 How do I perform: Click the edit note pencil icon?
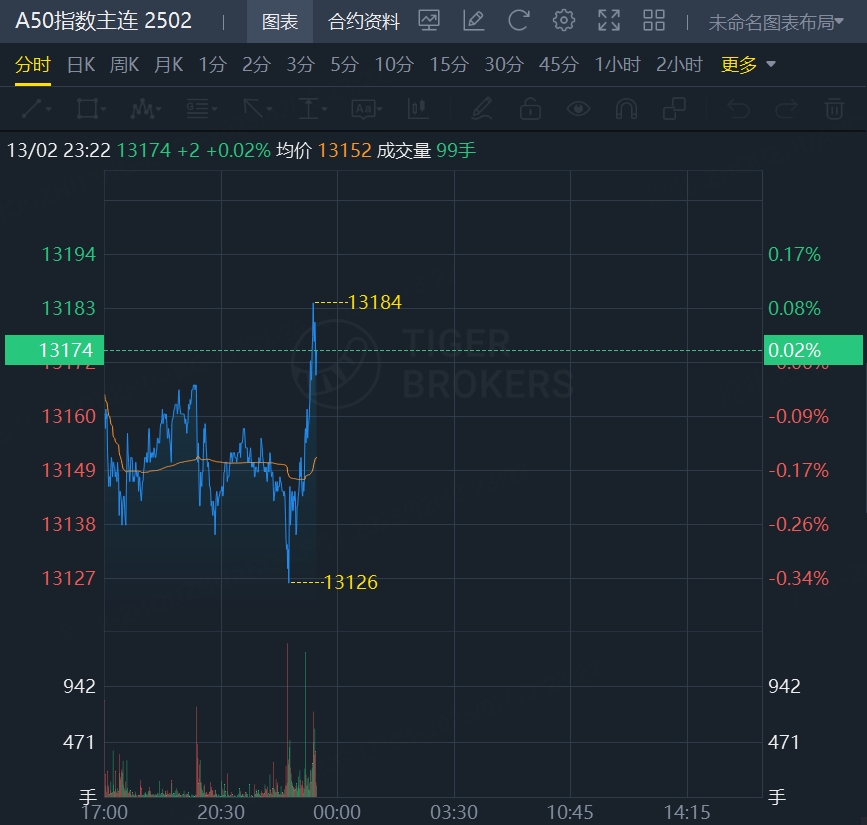click(x=474, y=21)
